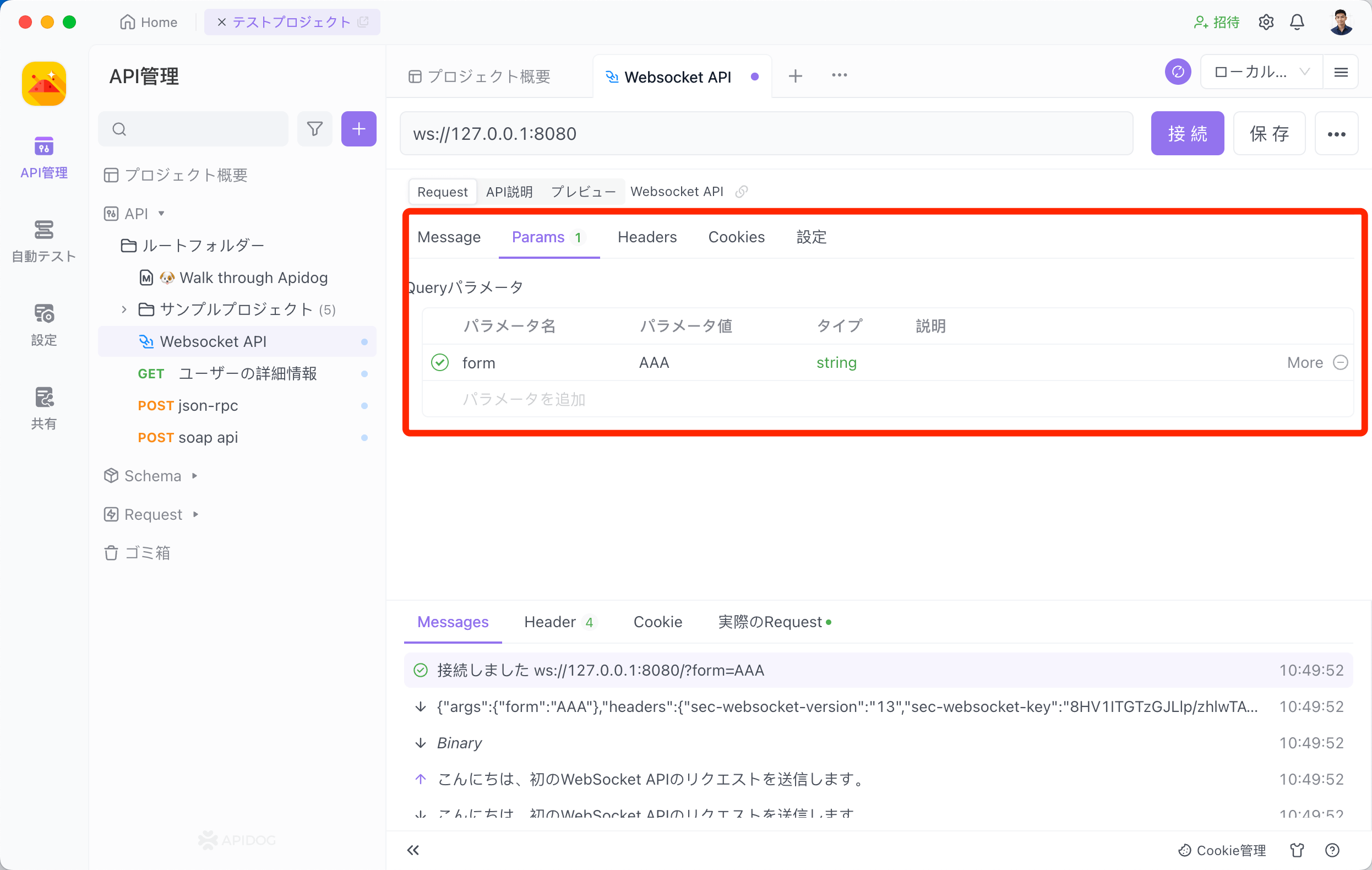The image size is (1372, 870).
Task: Open 設定 section in left sidebar
Action: [44, 325]
